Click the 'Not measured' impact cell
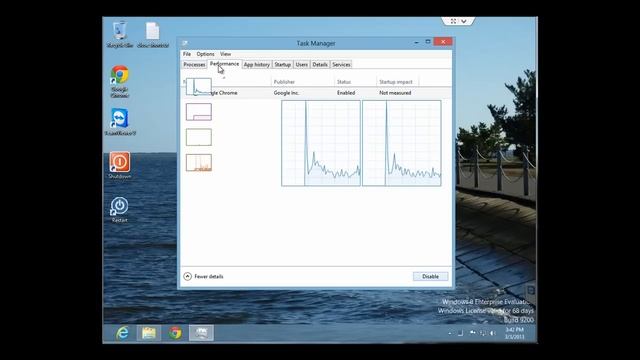This screenshot has width=640, height=360. tap(395, 93)
